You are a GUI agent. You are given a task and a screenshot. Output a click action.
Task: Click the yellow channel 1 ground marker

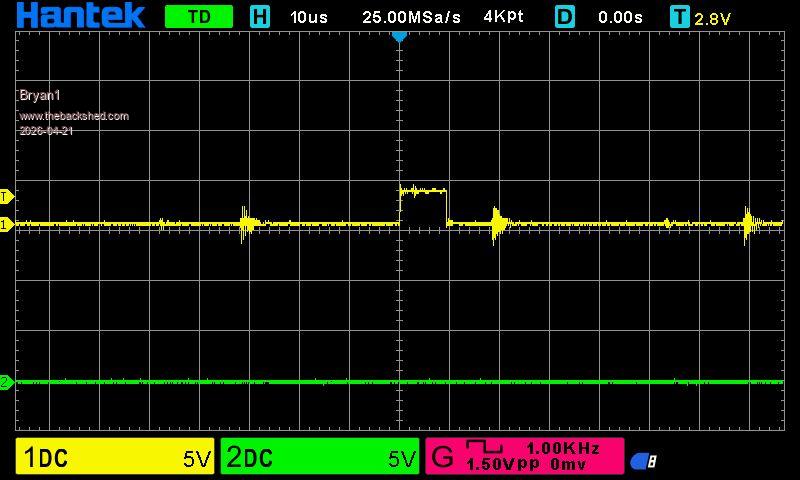(5, 224)
